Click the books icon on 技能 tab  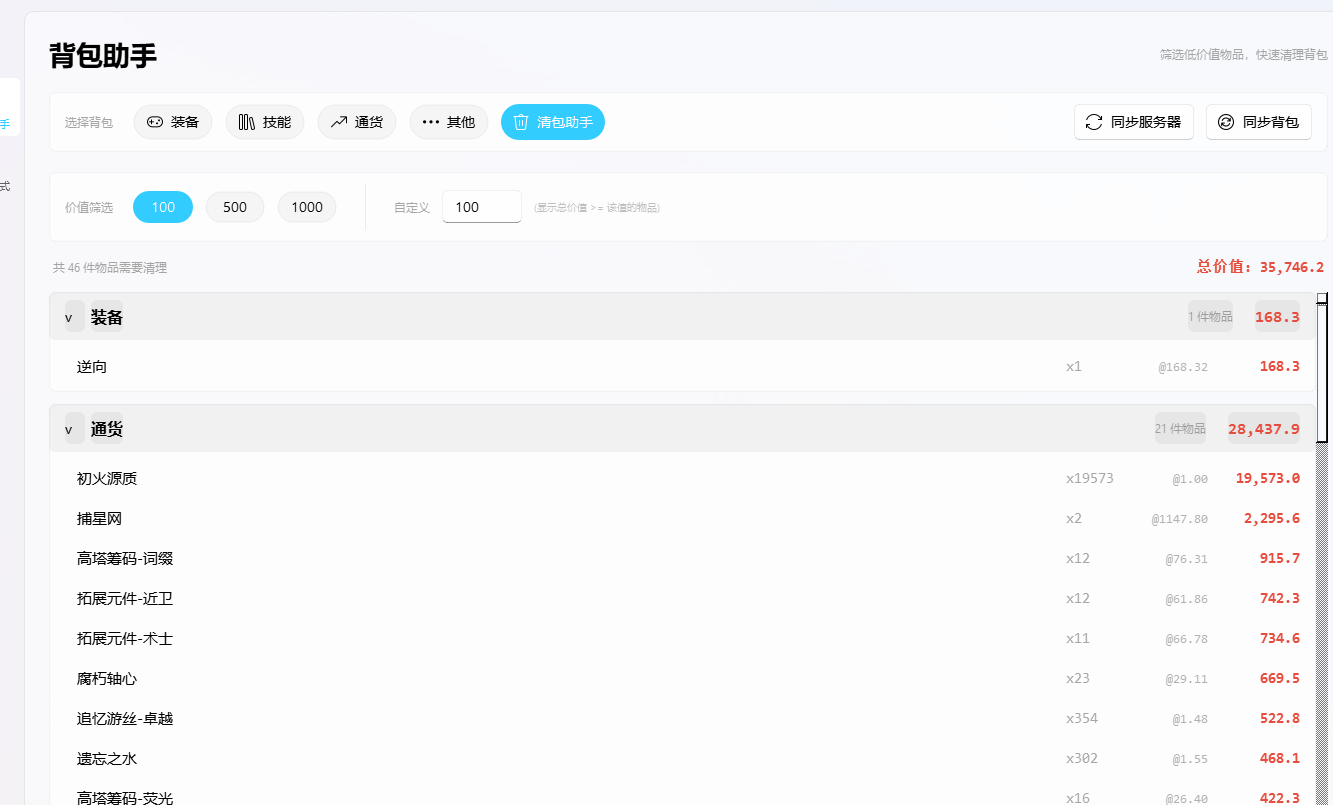coord(246,122)
